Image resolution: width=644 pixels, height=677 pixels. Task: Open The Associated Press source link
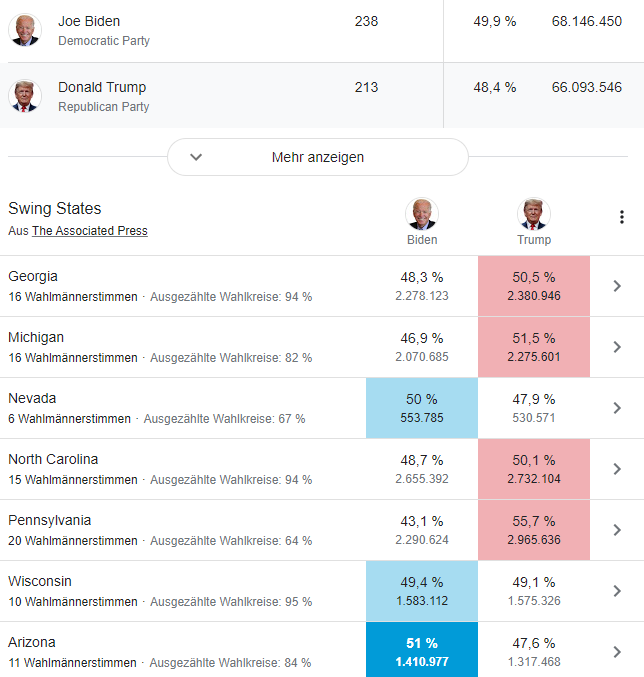90,231
